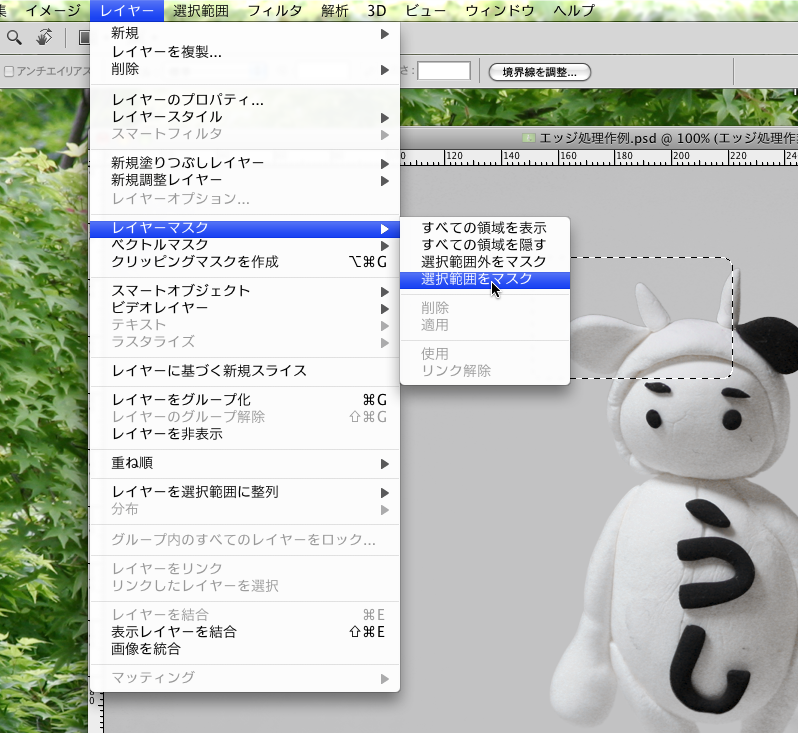798x733 pixels.
Task: Select すべての領域を隠す in the submenu
Action: (485, 245)
